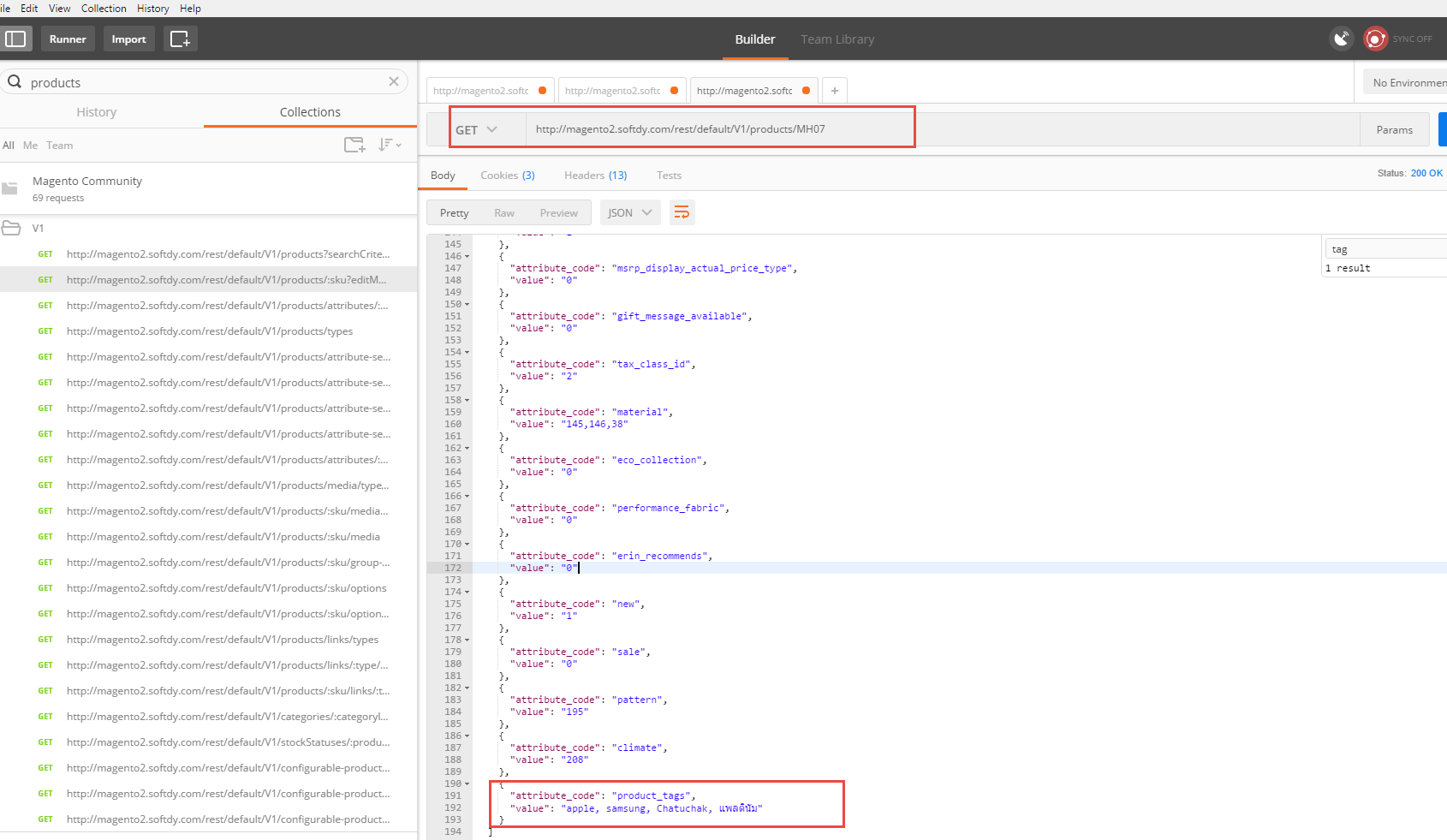The height and width of the screenshot is (840, 1447).
Task: Click the Magento Community folder icon
Action: (10, 188)
